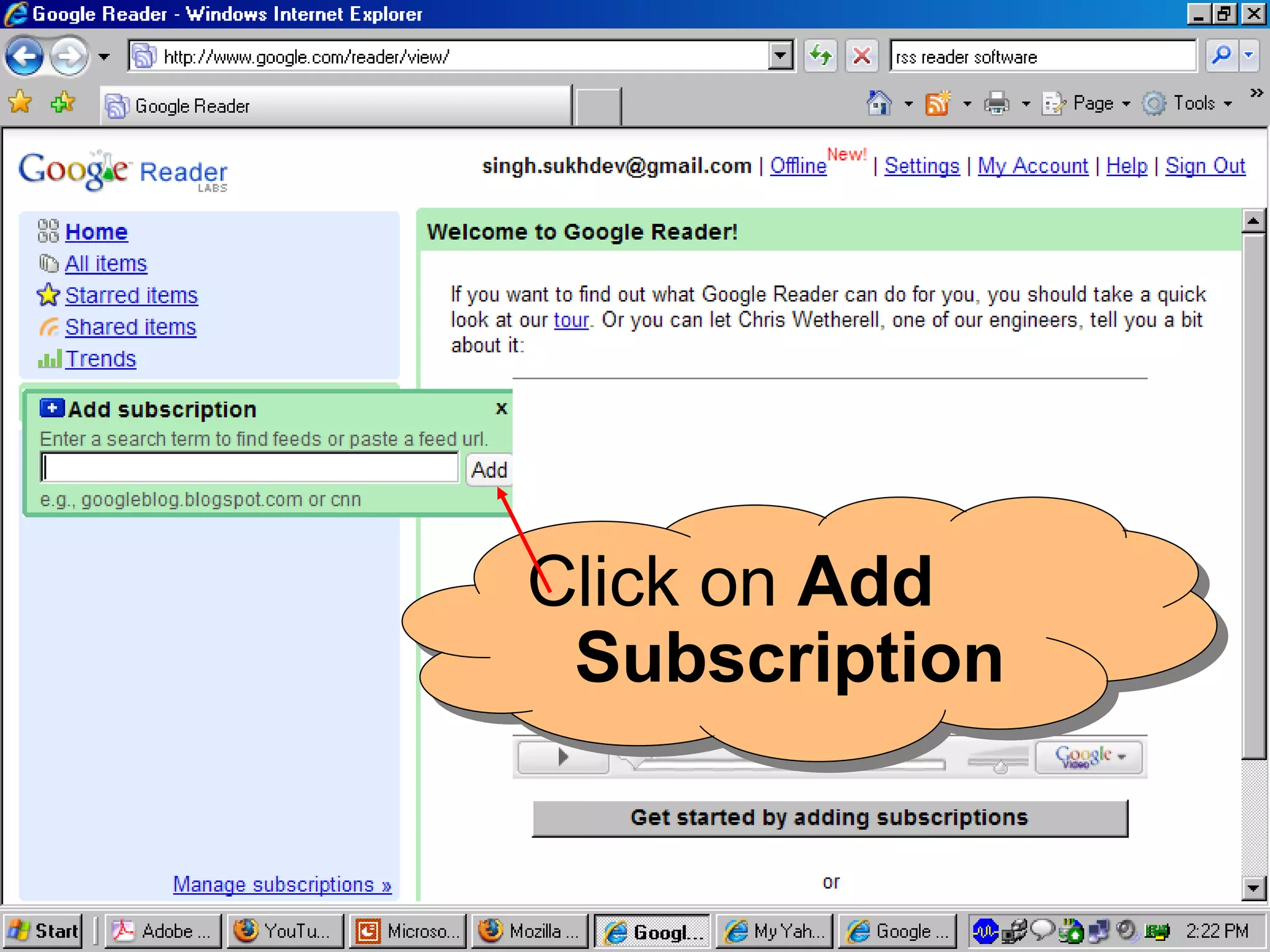Go to Home in the sidebar
Screen dimensions: 1270x952
pos(96,232)
